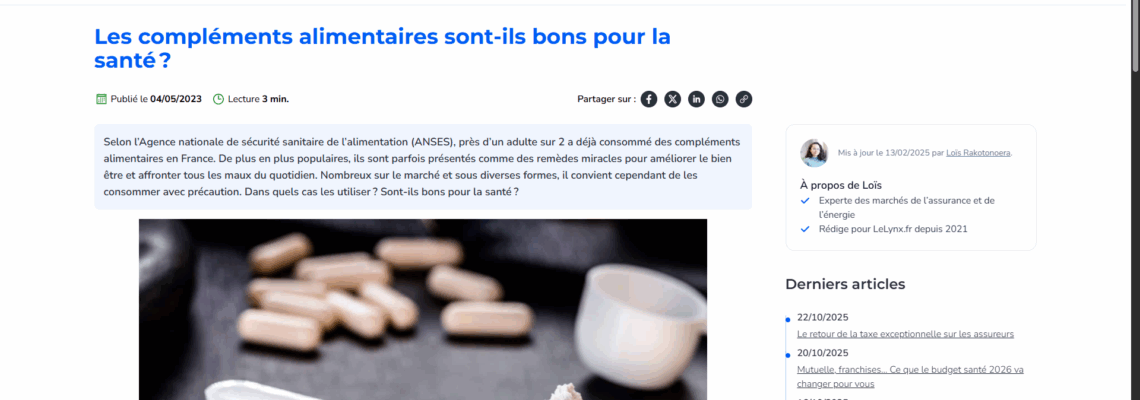Screen dimensions: 1140x400
Task: Click the blue ANSES intro summary box
Action: point(422,167)
